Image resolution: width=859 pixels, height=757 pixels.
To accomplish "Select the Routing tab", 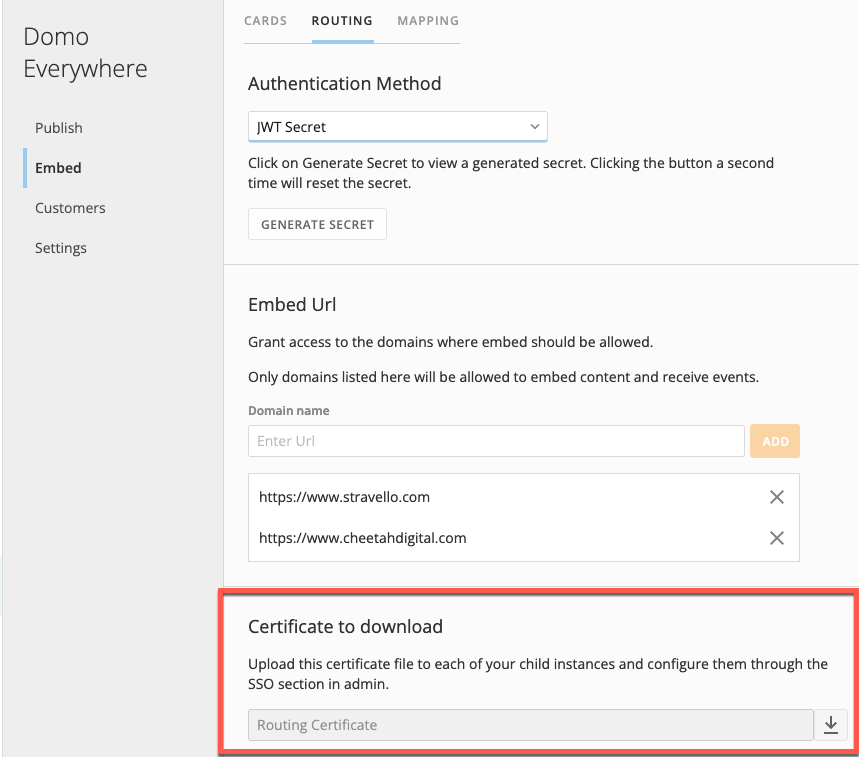I will [342, 21].
